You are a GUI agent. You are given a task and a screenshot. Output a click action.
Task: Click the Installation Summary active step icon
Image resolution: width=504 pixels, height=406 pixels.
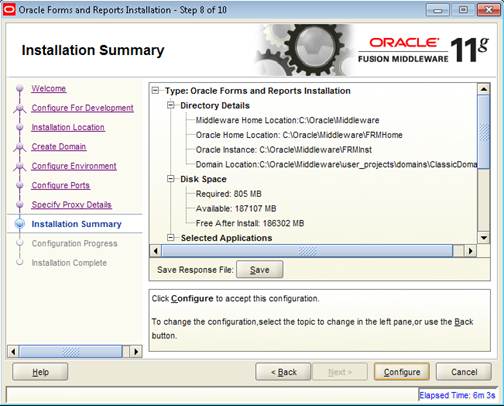[20, 224]
